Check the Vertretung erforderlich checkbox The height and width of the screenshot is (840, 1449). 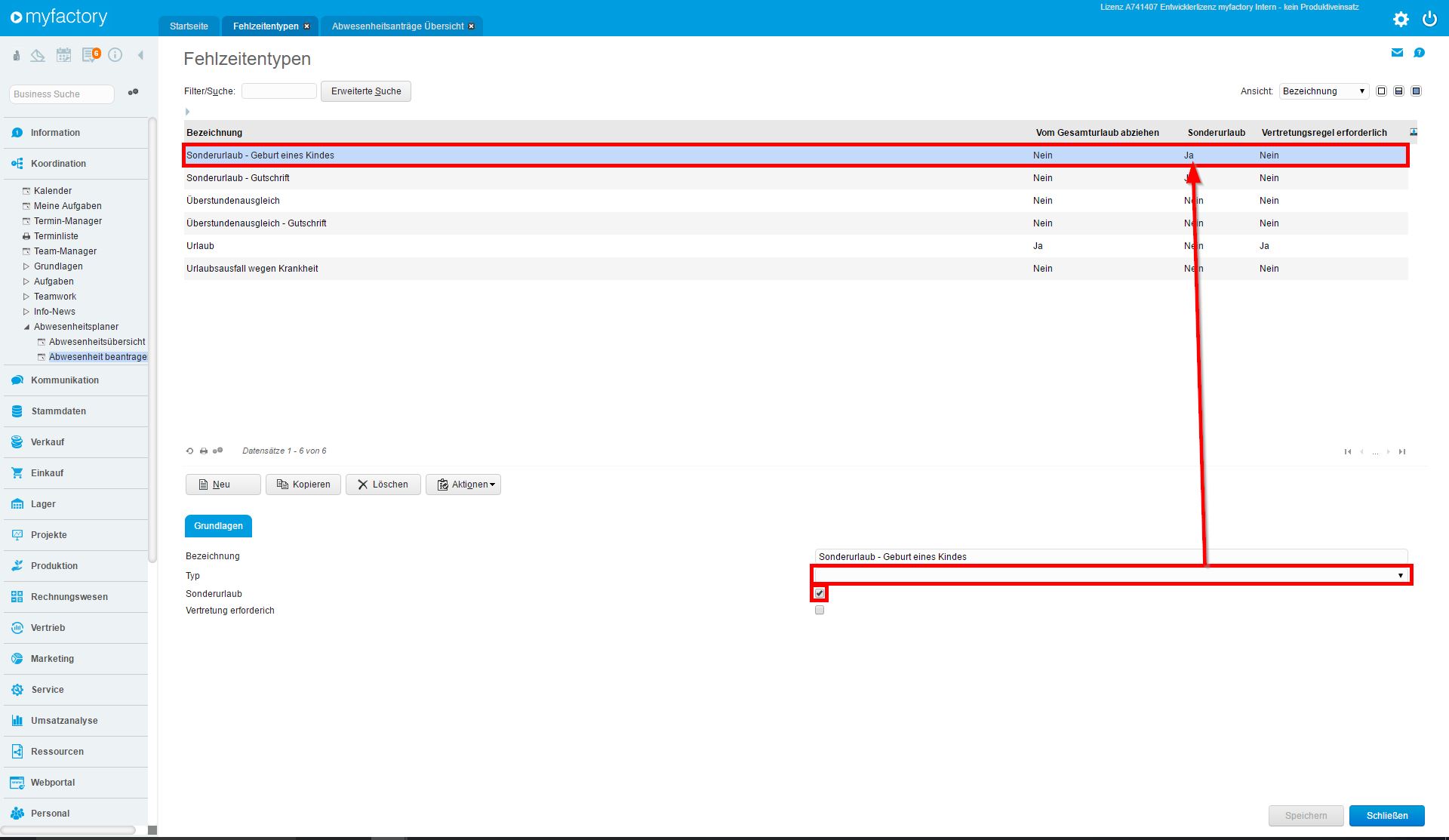(x=820, y=611)
